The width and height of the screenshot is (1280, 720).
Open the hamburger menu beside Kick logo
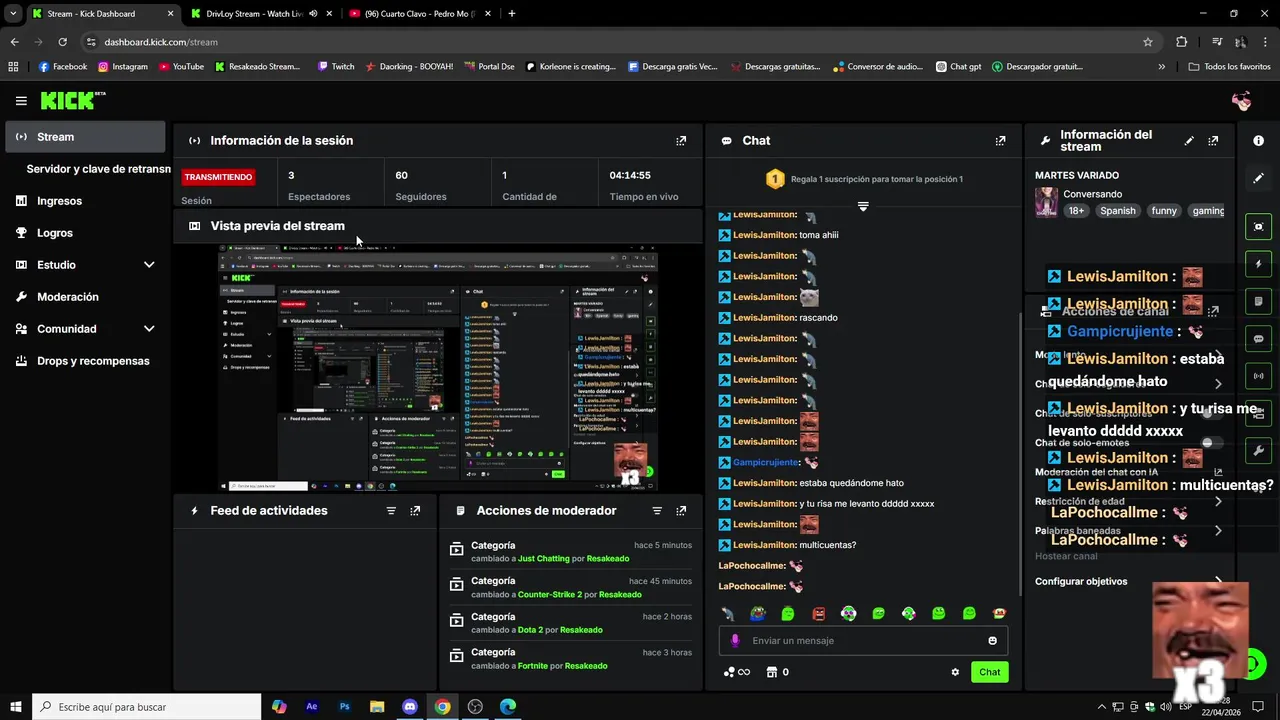coord(21,101)
